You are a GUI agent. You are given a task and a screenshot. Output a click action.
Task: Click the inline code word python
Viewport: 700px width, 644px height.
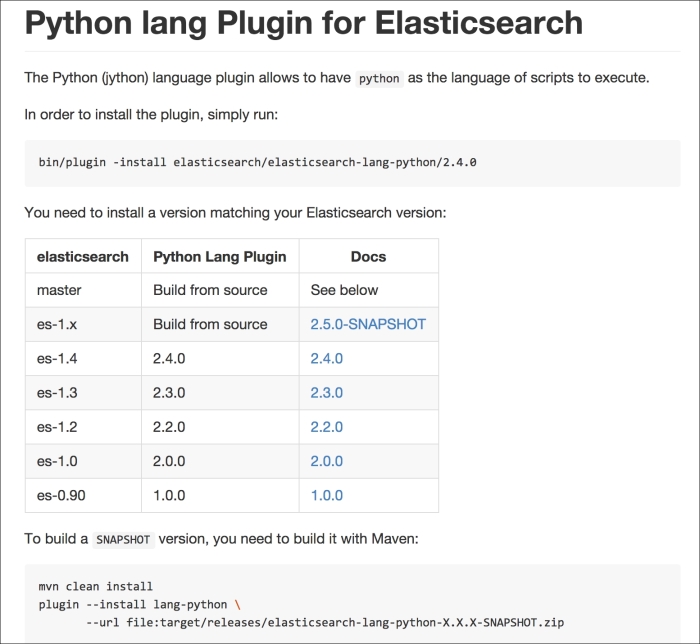379,79
